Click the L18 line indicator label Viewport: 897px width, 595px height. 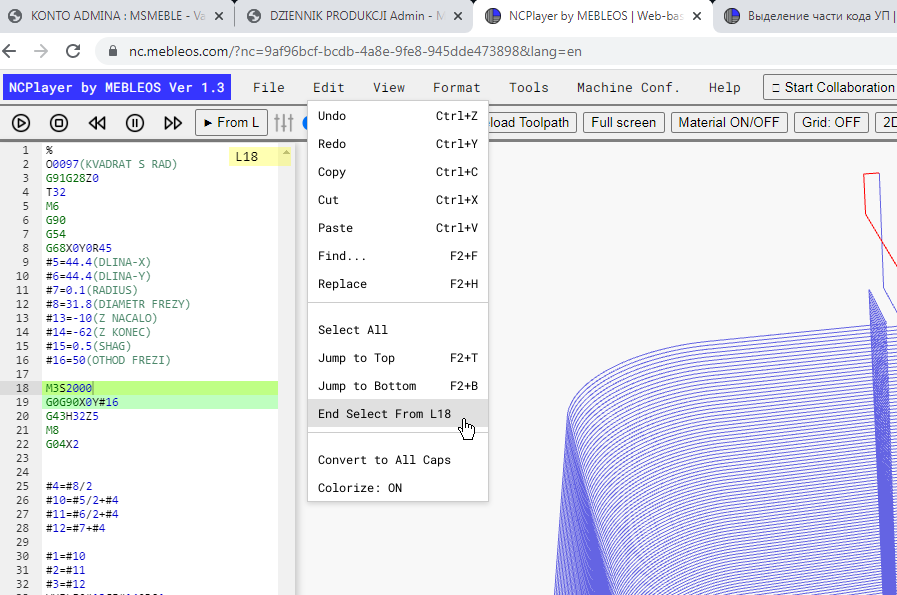pyautogui.click(x=247, y=157)
